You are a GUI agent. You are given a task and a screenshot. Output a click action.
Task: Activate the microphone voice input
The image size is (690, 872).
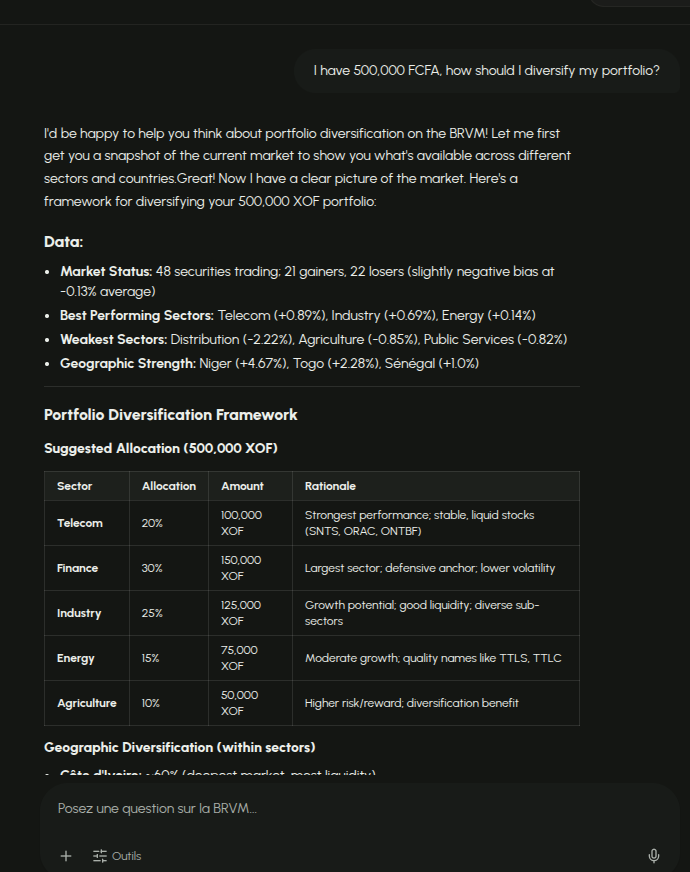tap(654, 856)
